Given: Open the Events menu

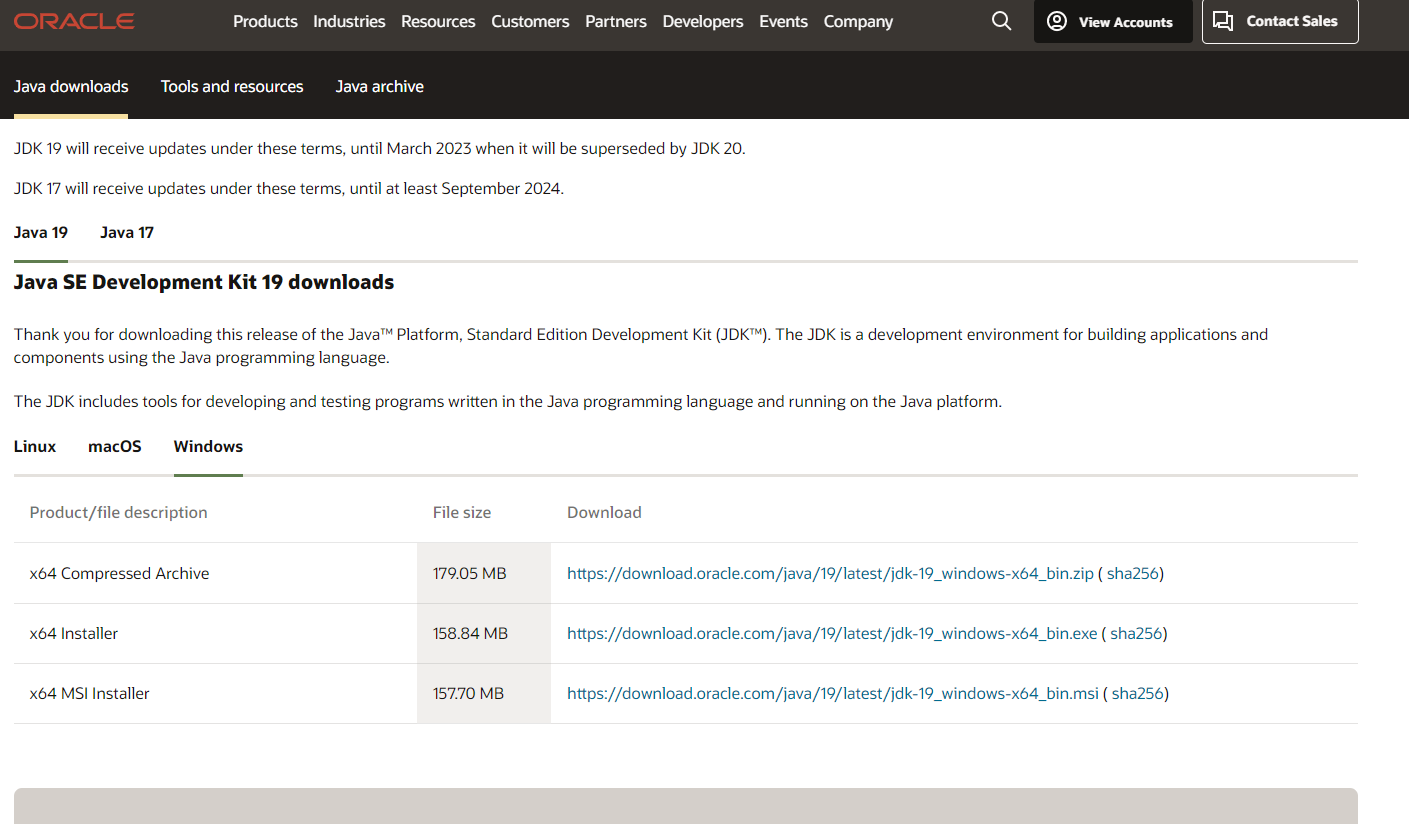Looking at the screenshot, I should tap(783, 21).
